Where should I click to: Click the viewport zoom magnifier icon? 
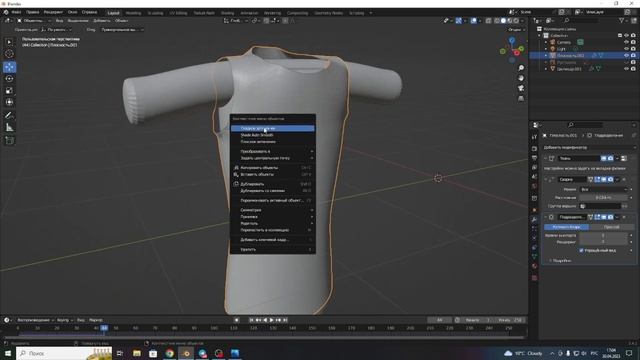[x=521, y=68]
